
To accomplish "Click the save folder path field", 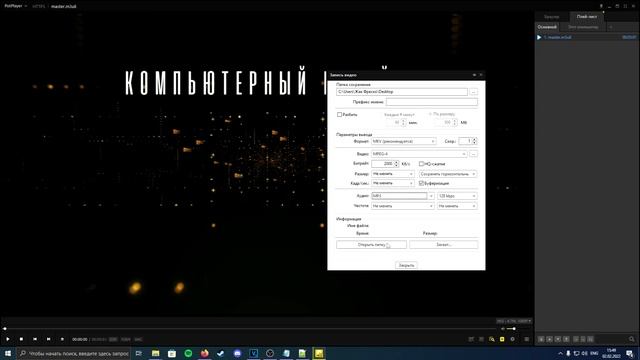I will point(402,92).
